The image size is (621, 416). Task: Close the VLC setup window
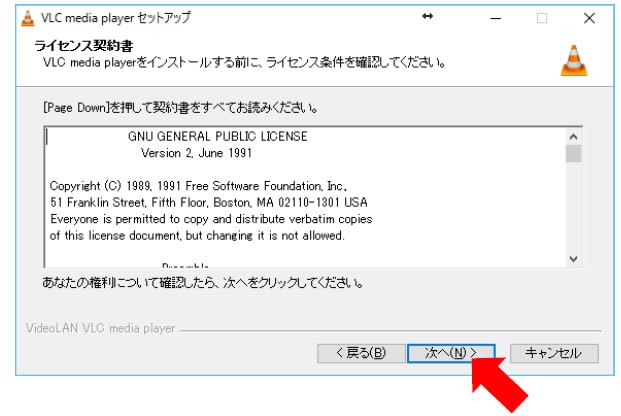point(589,18)
